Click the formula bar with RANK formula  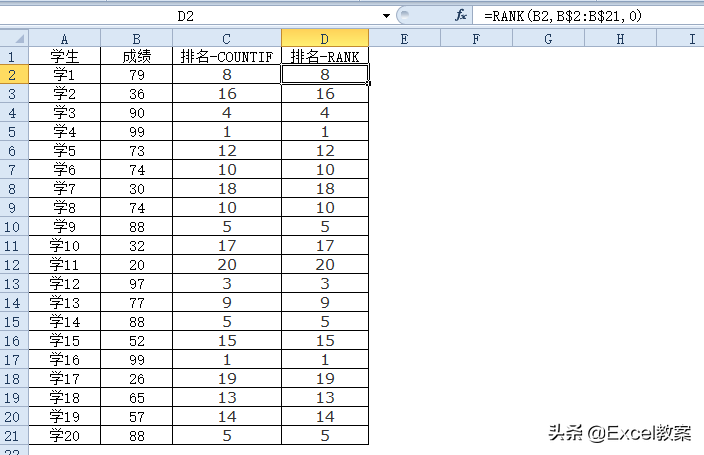pos(588,16)
